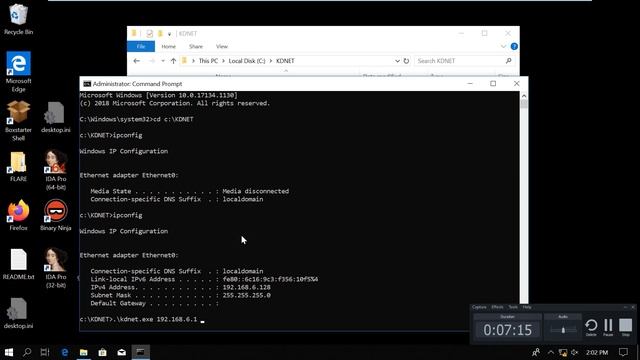The width and height of the screenshot is (640, 360).
Task: Launch IDA Pro (64-bit) shortcut
Action: [x=56, y=169]
